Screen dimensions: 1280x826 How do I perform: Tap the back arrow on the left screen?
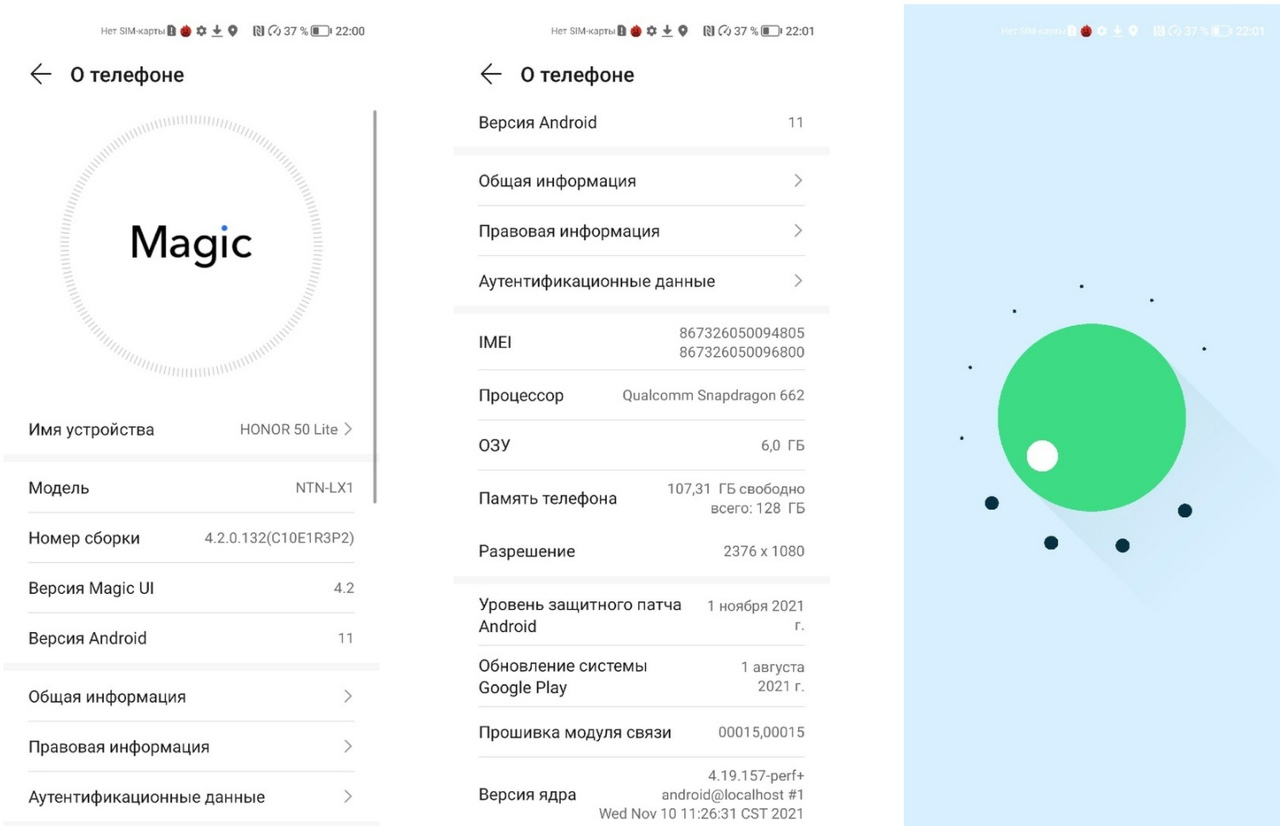tap(40, 74)
